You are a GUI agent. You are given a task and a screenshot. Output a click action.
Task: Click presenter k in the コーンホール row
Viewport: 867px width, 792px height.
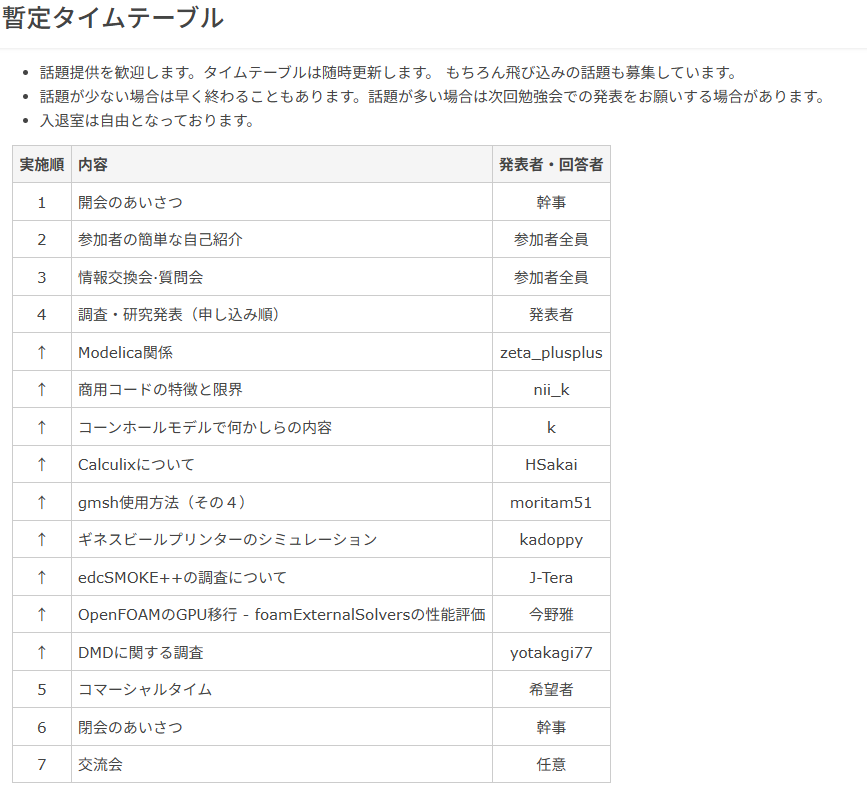tap(551, 427)
